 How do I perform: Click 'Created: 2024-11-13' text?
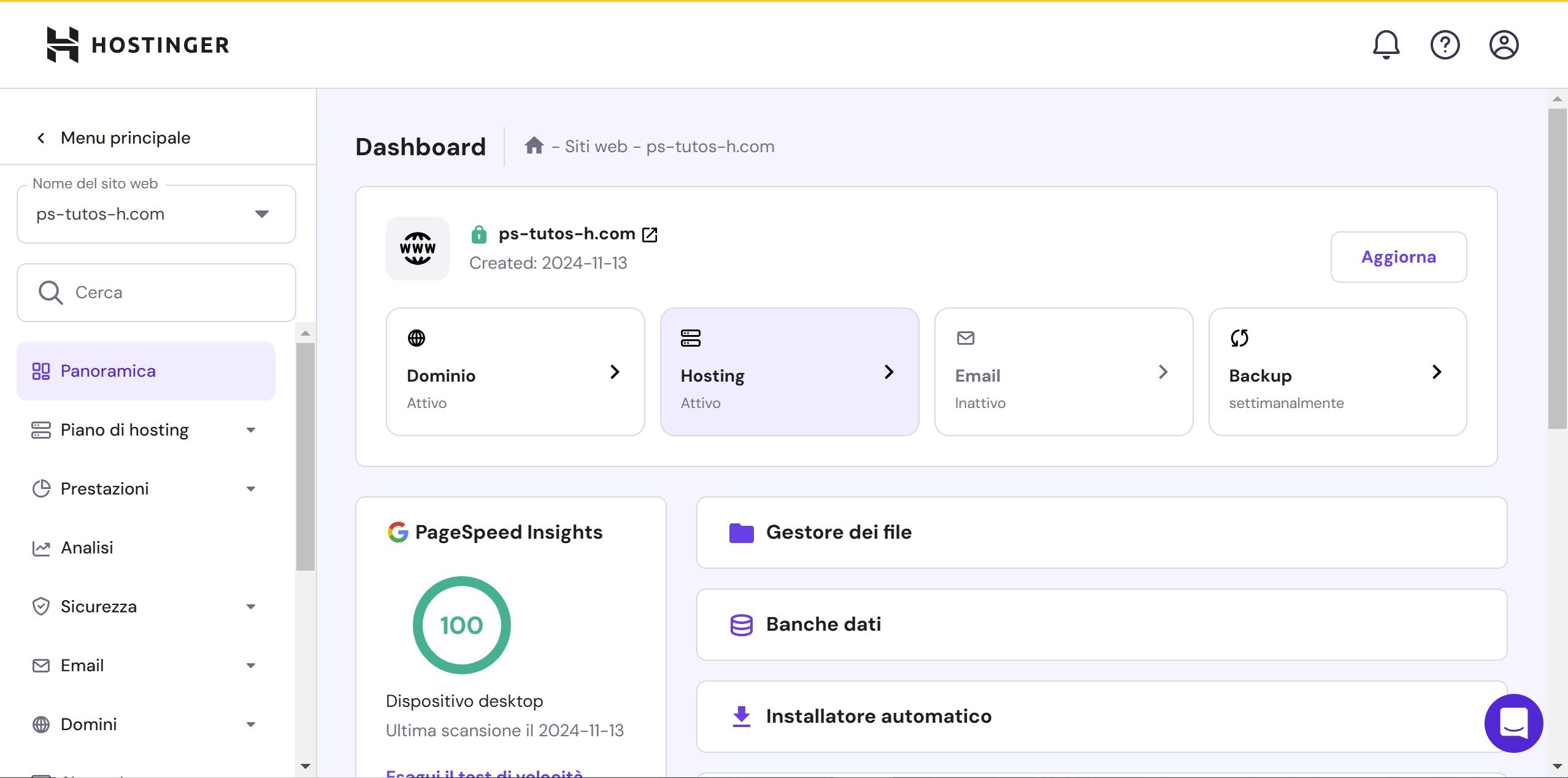click(548, 263)
